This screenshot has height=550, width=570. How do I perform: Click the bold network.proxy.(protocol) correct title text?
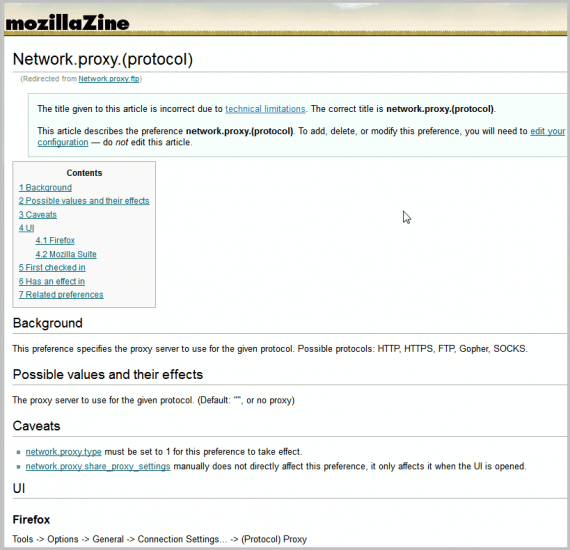(439, 109)
